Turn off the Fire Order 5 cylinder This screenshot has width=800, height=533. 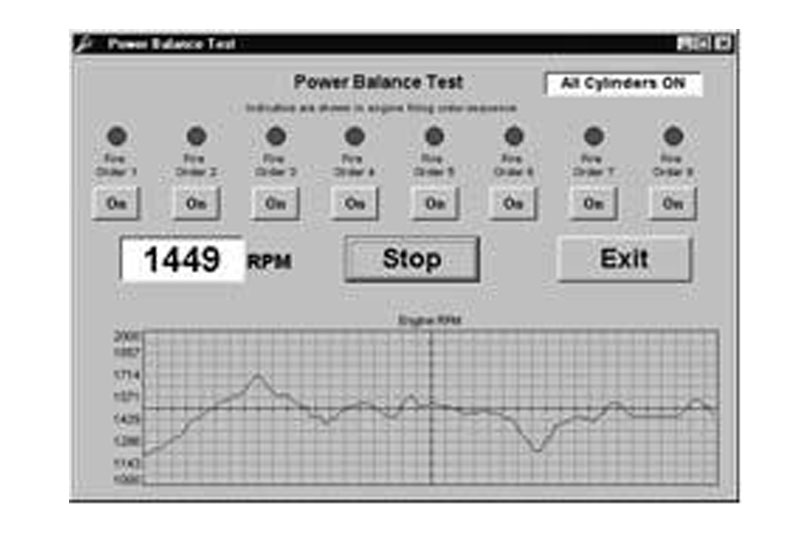coord(434,203)
